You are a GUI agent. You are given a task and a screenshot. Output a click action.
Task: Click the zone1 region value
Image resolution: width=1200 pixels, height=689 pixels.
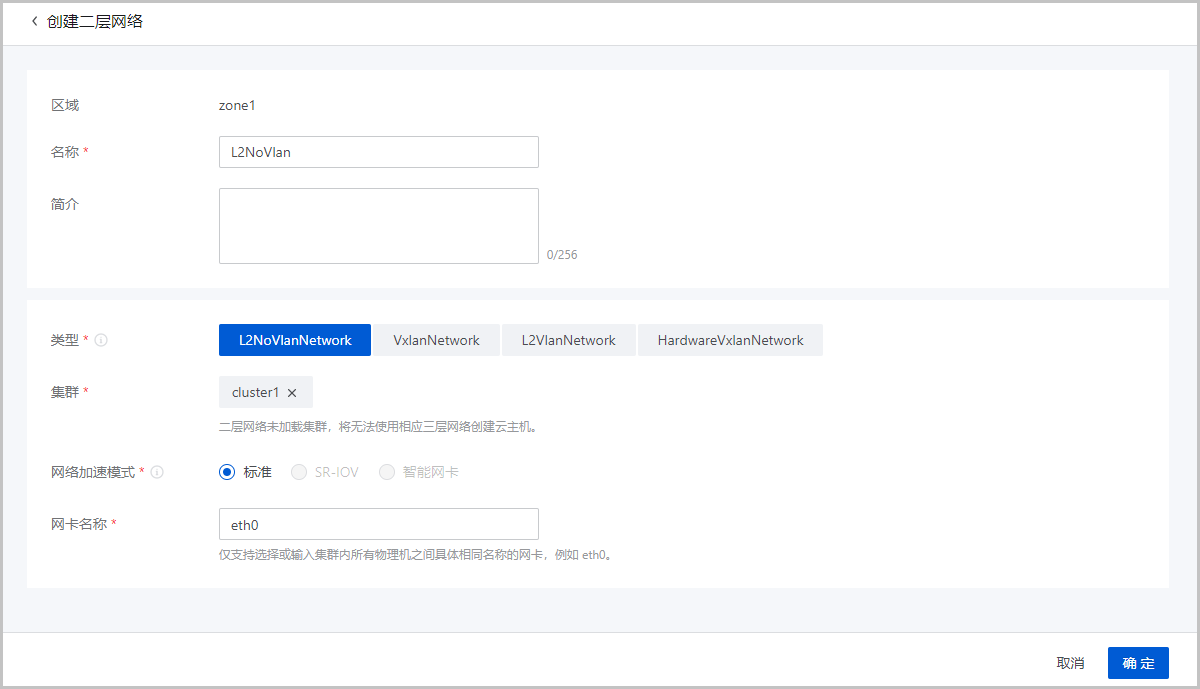coord(238,105)
